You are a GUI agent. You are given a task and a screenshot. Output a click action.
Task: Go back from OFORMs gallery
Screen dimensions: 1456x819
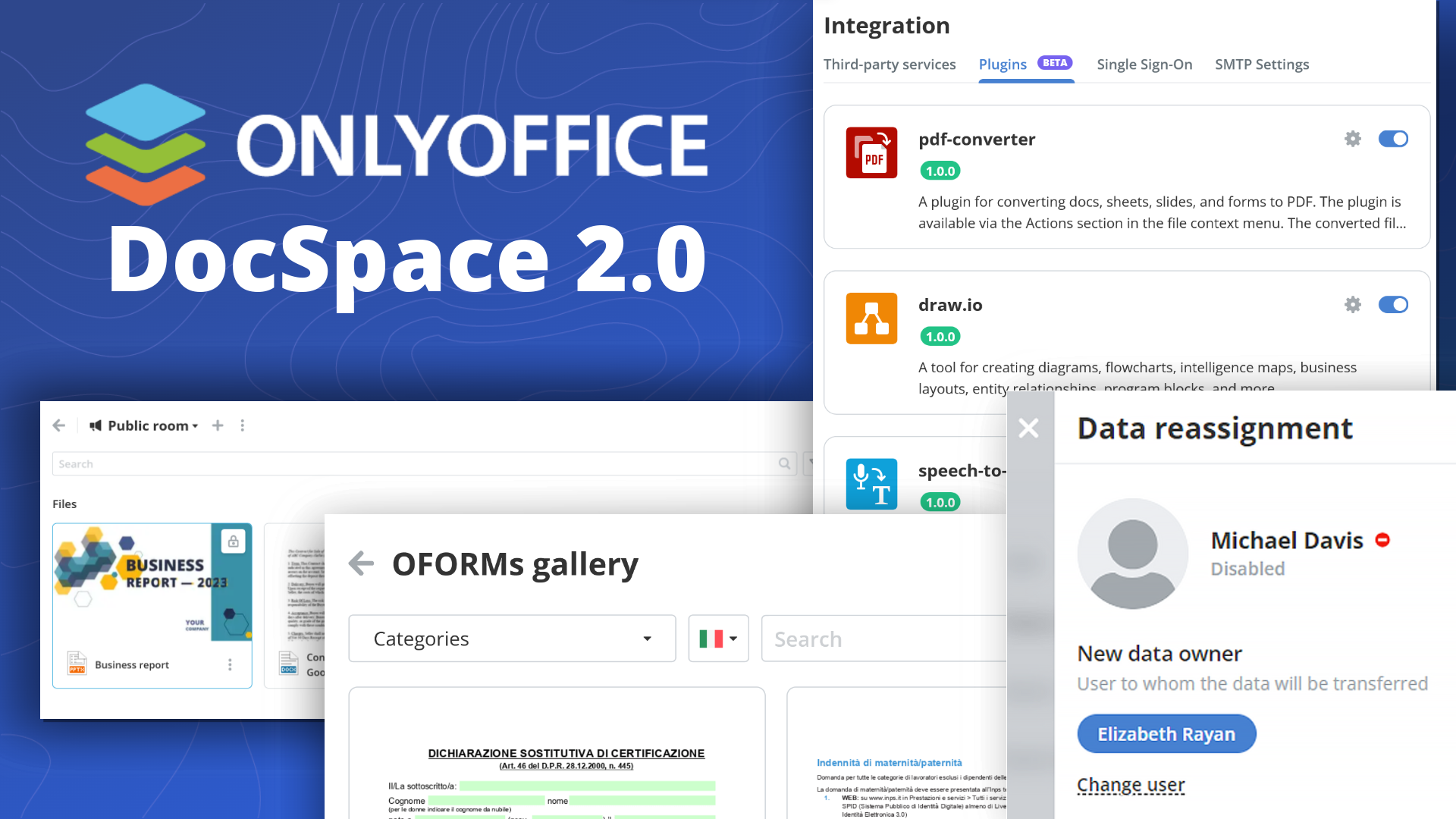tap(361, 563)
